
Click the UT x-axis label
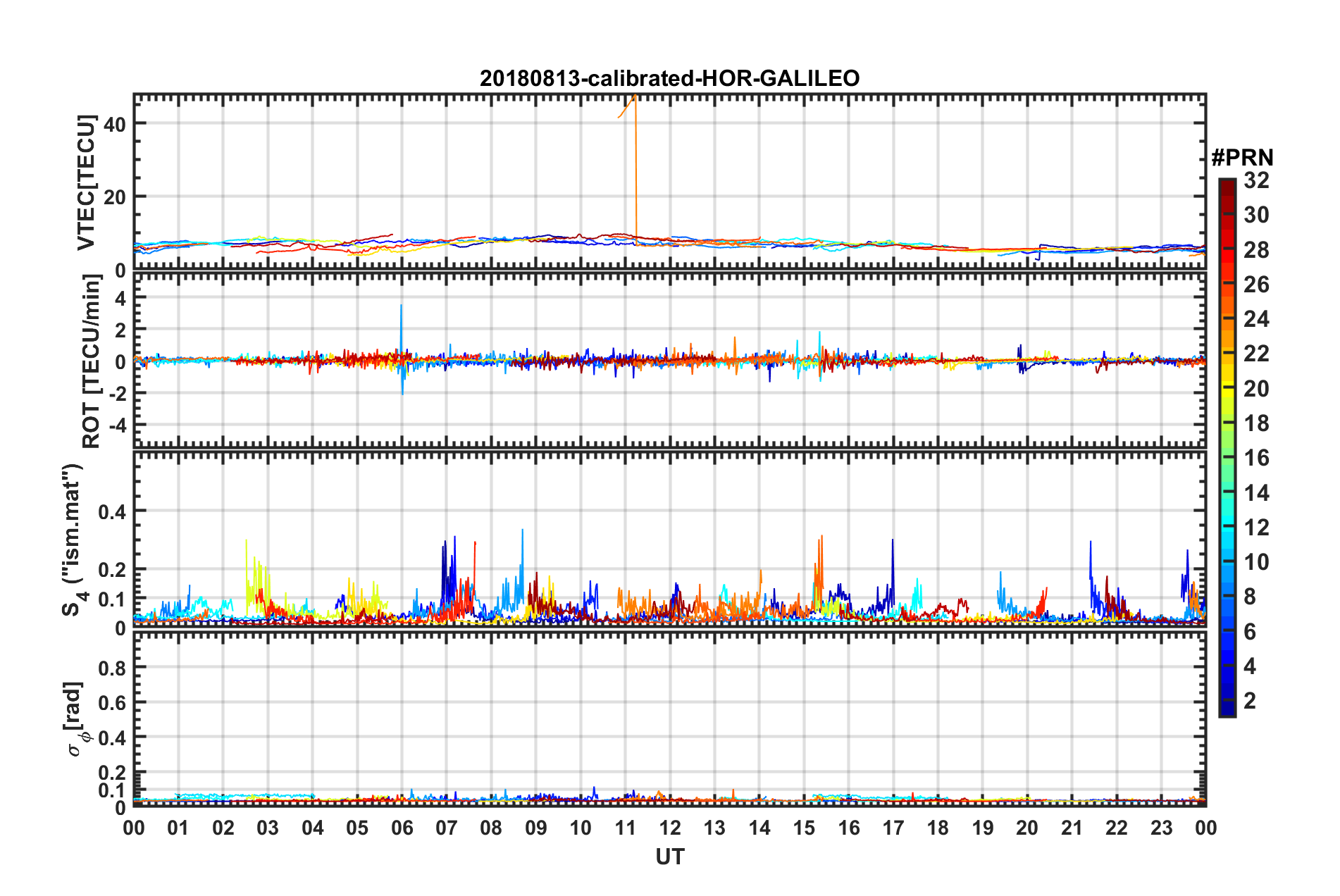670,857
